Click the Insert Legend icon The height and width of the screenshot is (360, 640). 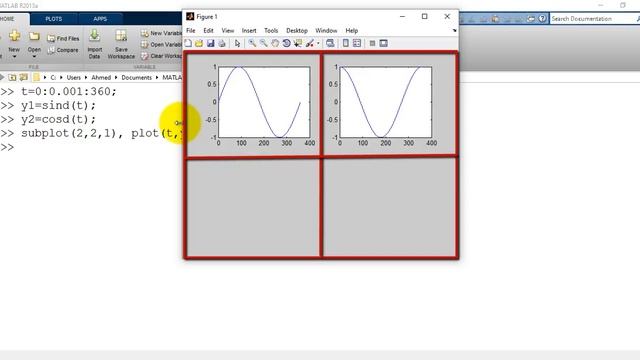[357, 43]
